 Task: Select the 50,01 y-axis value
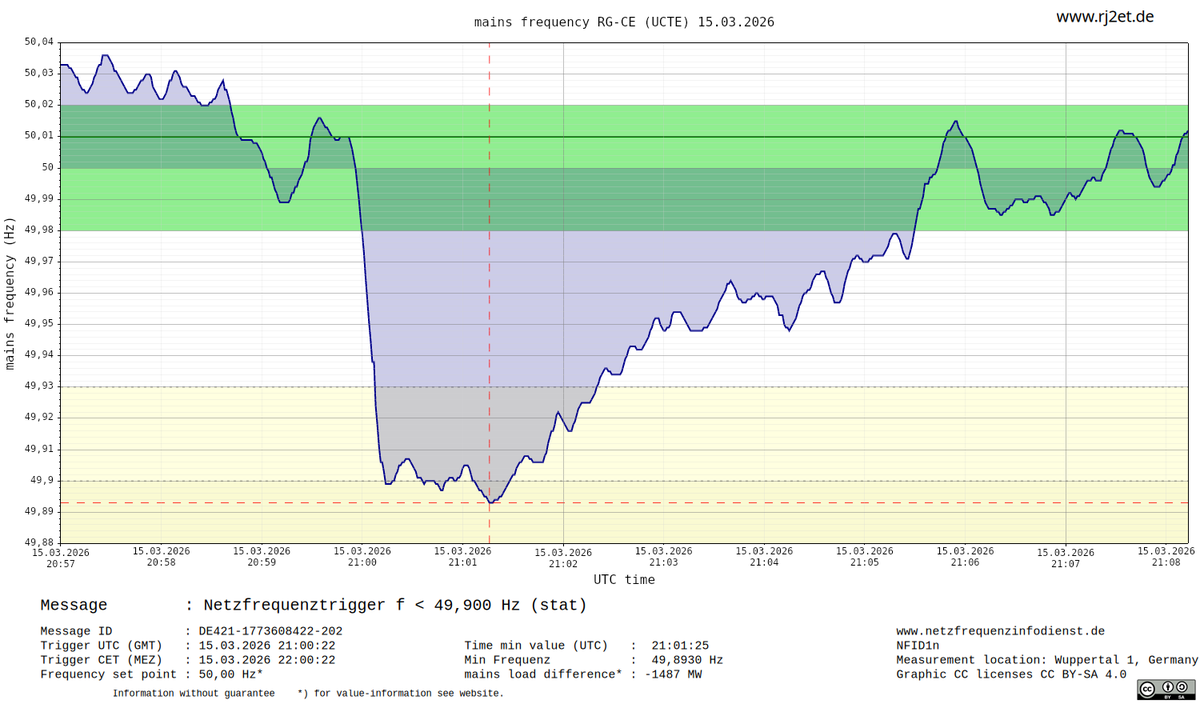pos(38,135)
